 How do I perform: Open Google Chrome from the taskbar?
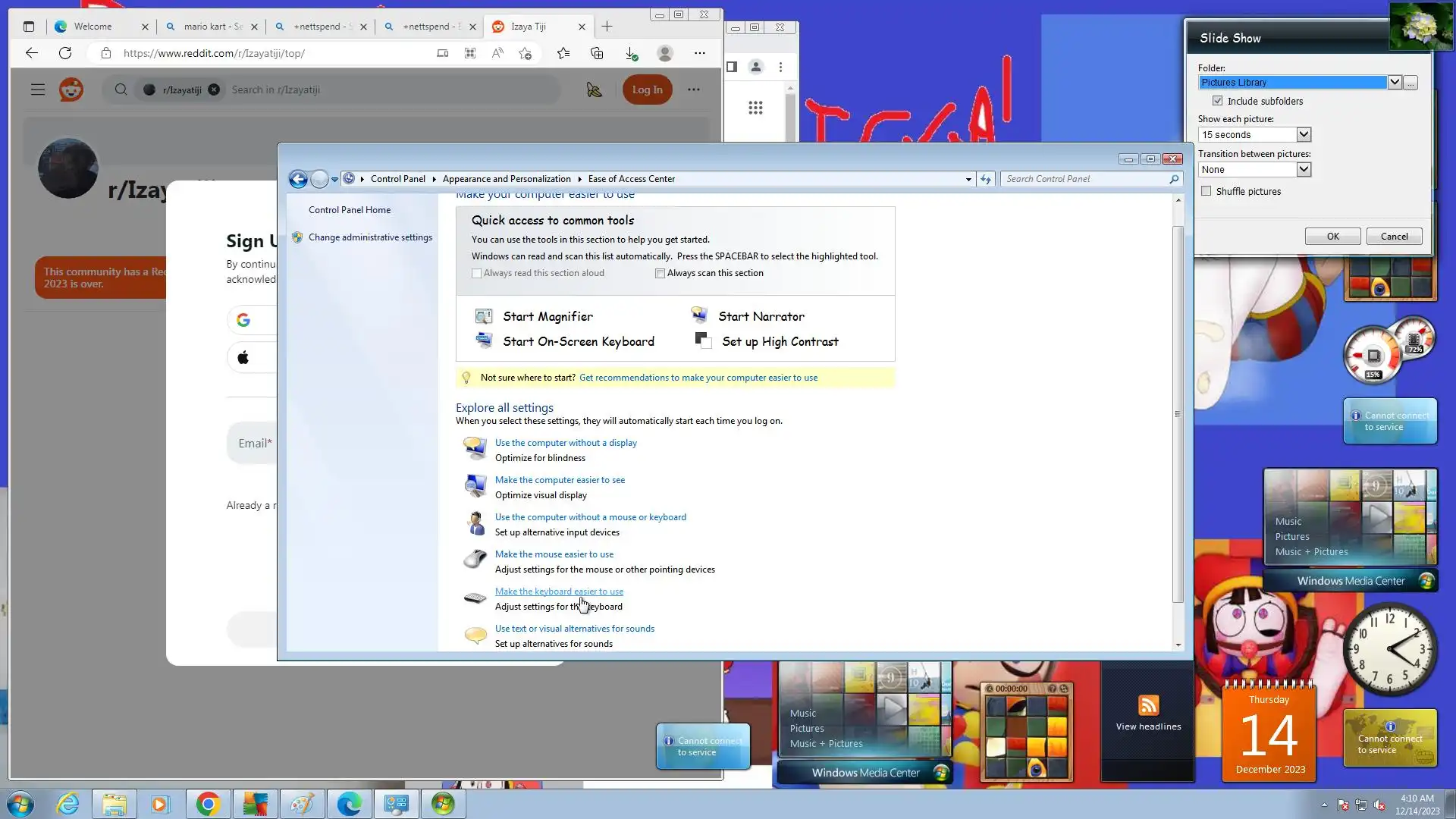pos(208,804)
